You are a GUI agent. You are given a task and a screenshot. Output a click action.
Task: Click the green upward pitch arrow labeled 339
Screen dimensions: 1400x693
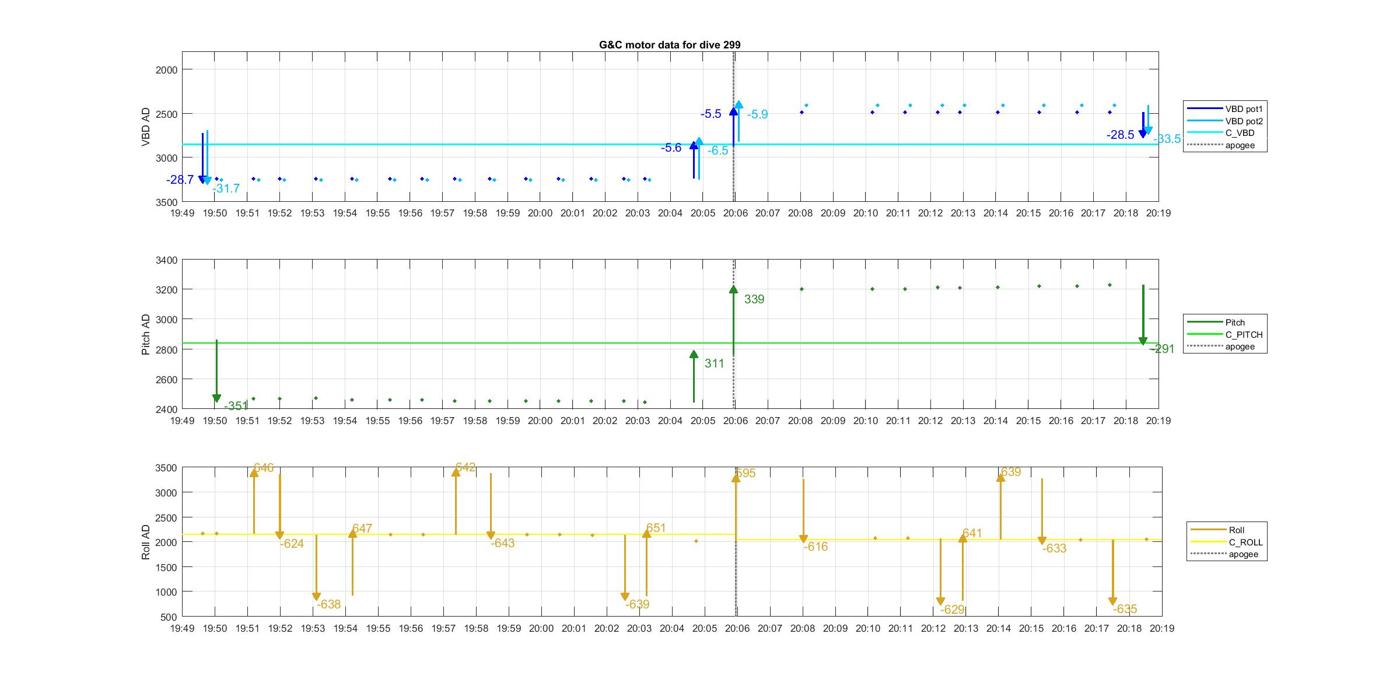coord(733,320)
